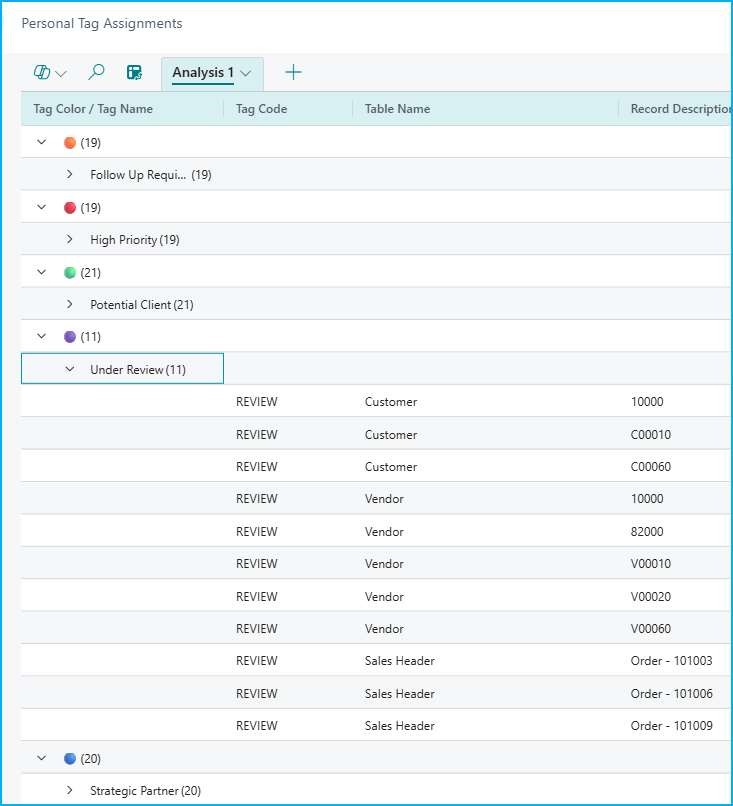Expand the High Priority group
The image size is (733, 806).
(70, 240)
